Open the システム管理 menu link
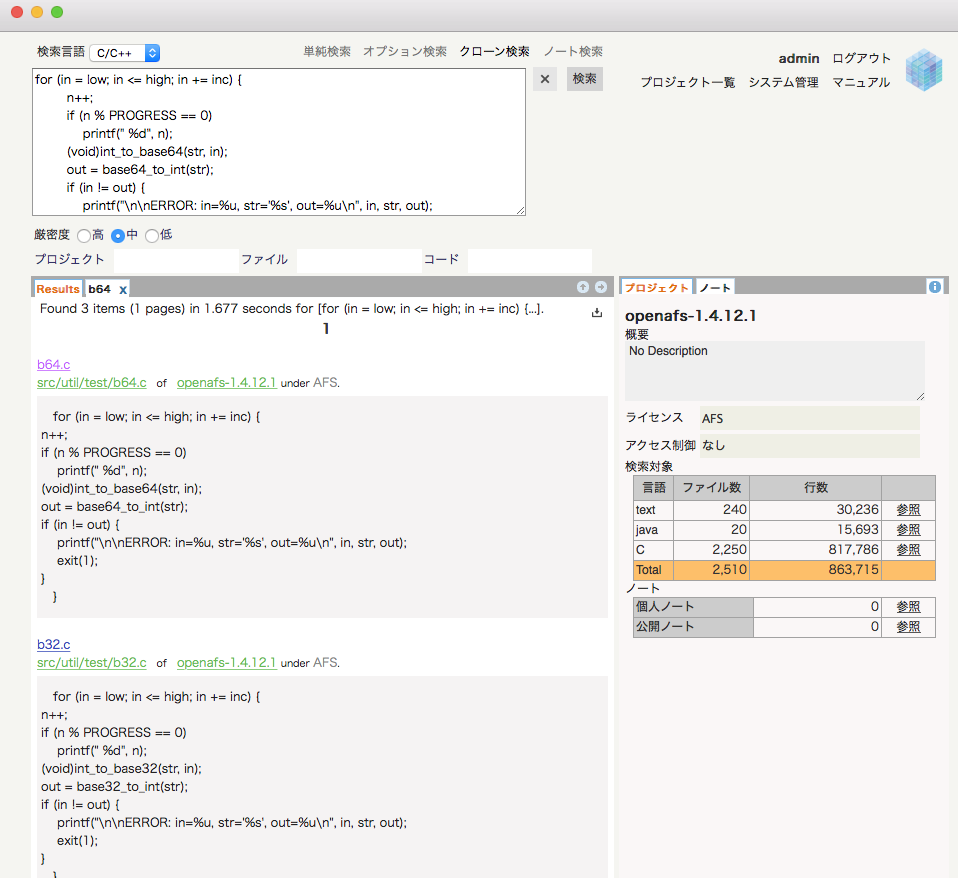958x878 pixels. pyautogui.click(x=783, y=82)
